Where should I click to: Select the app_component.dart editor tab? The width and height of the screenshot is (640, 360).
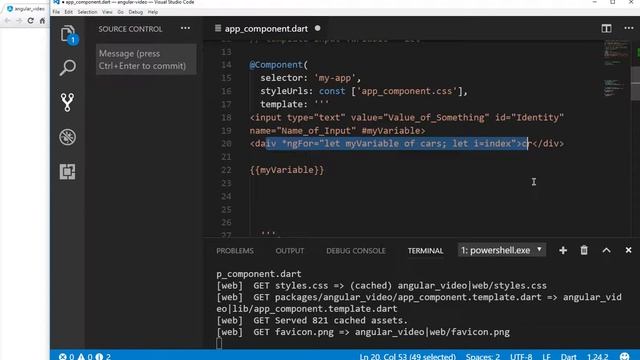tap(266, 29)
